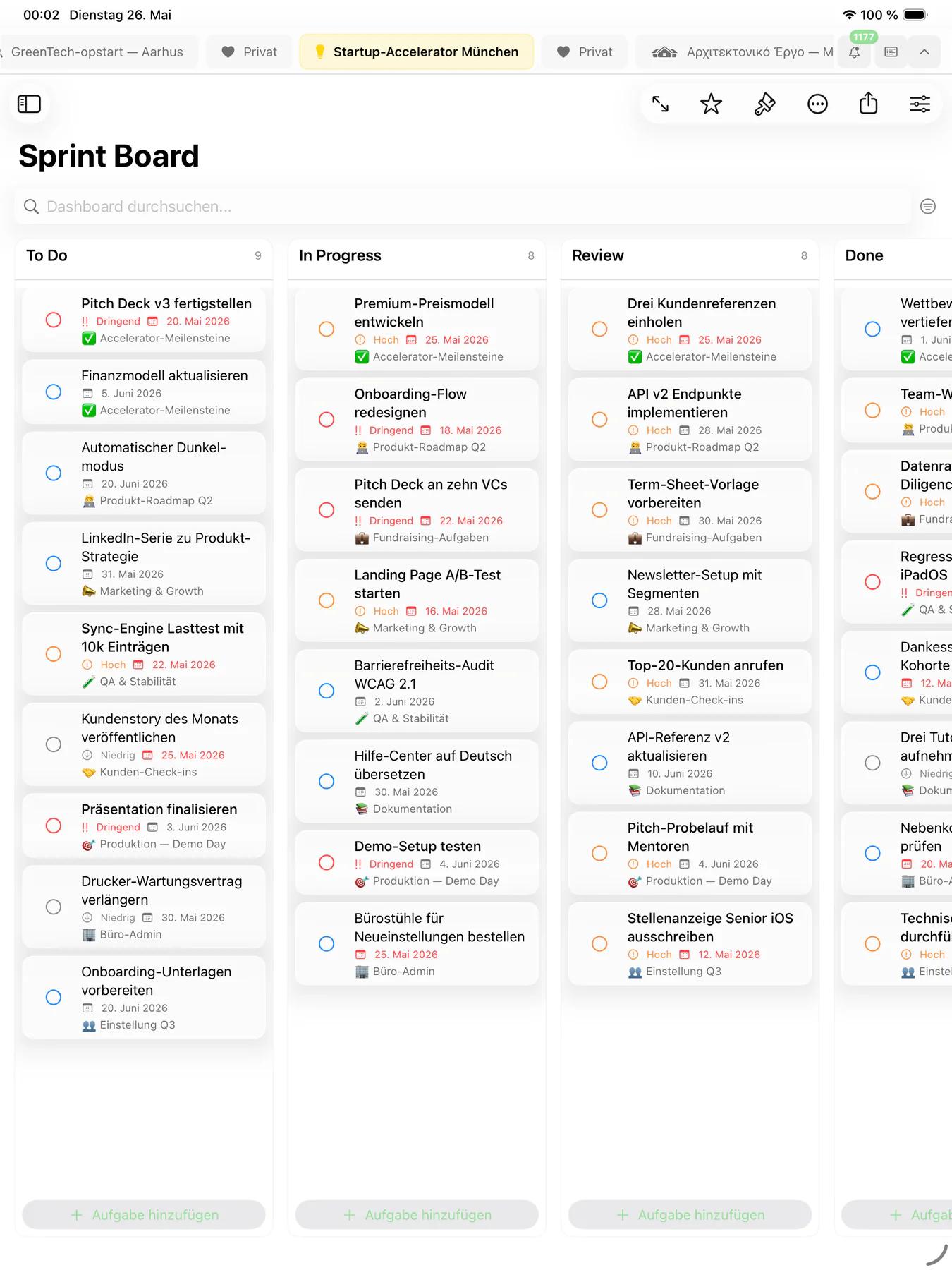Viewport: 952px width, 1270px height.
Task: Share the board via the share icon
Action: click(869, 103)
